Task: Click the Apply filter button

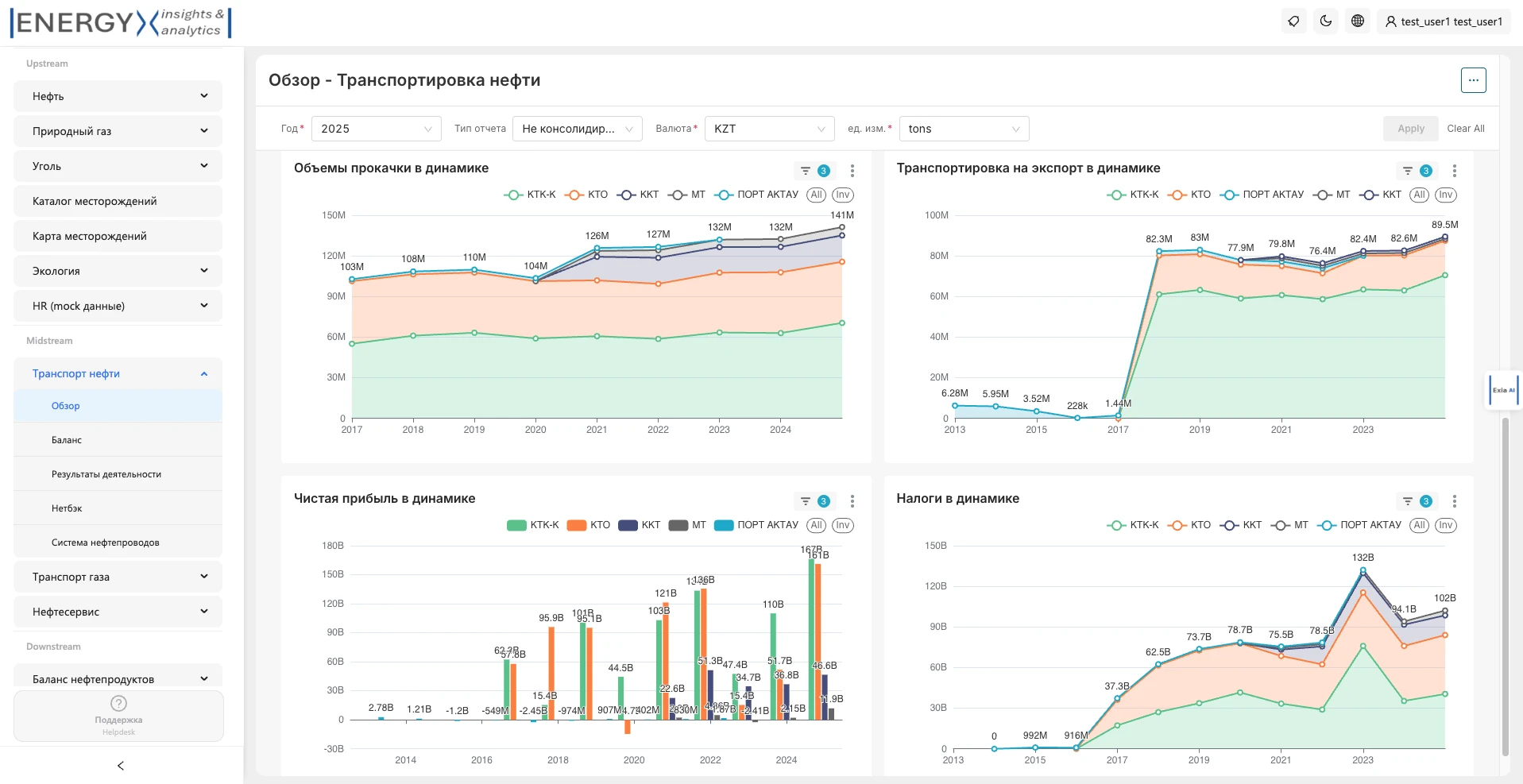Action: [1411, 129]
